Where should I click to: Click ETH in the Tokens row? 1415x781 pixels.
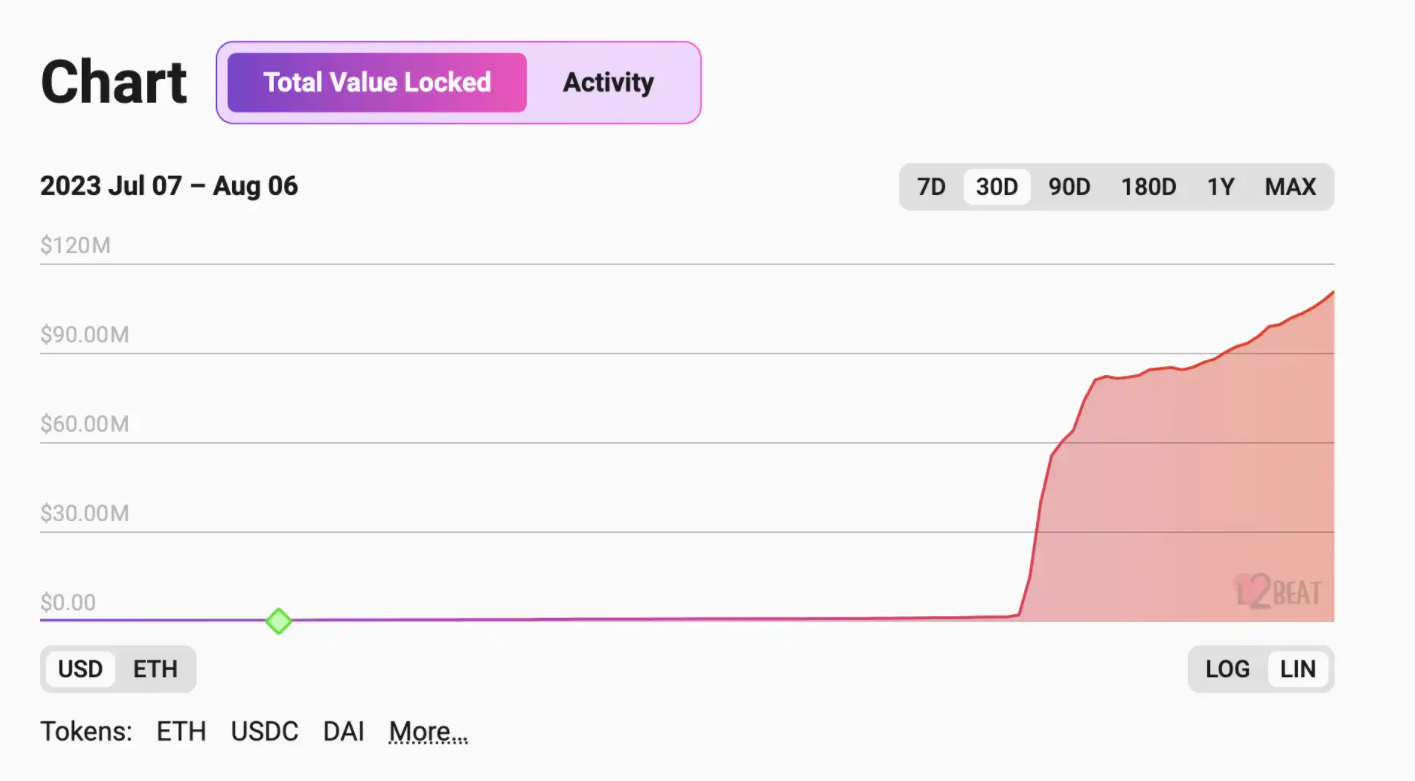click(181, 732)
